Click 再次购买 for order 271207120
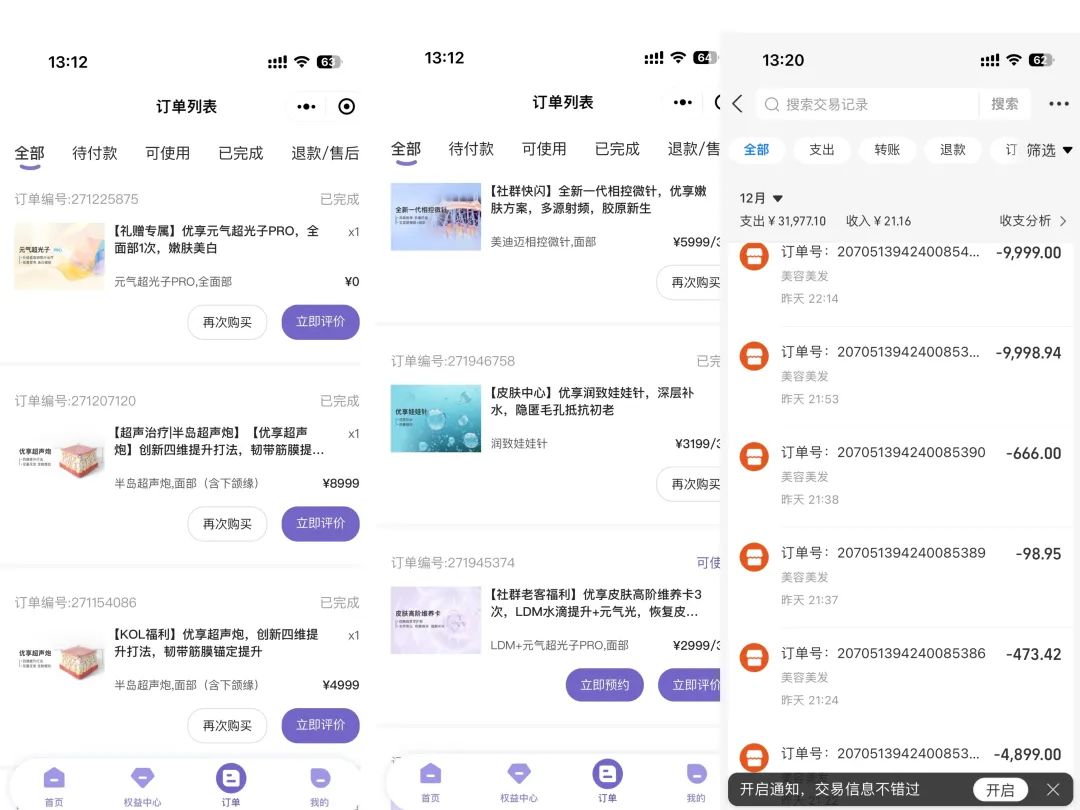 coord(227,524)
